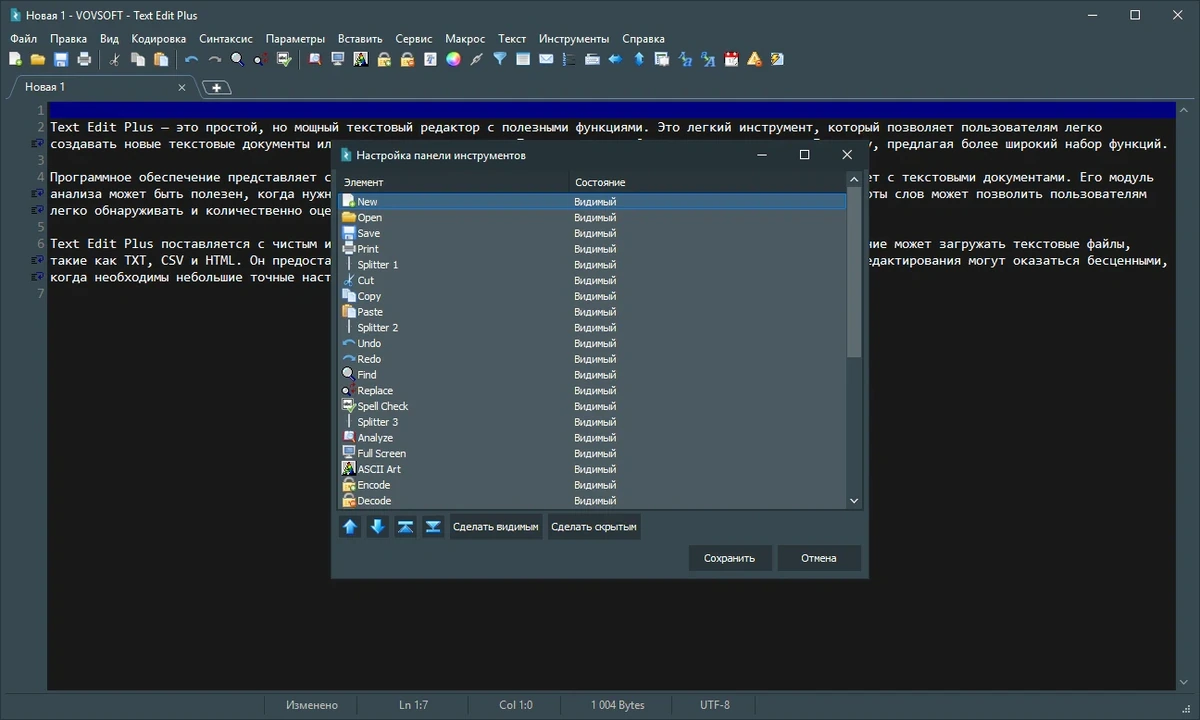
Task: Select the ASCII Art row in list
Action: click(x=593, y=469)
